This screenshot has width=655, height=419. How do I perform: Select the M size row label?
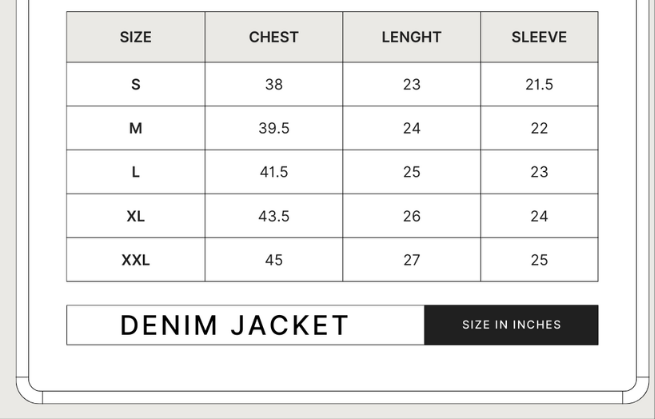pyautogui.click(x=136, y=128)
